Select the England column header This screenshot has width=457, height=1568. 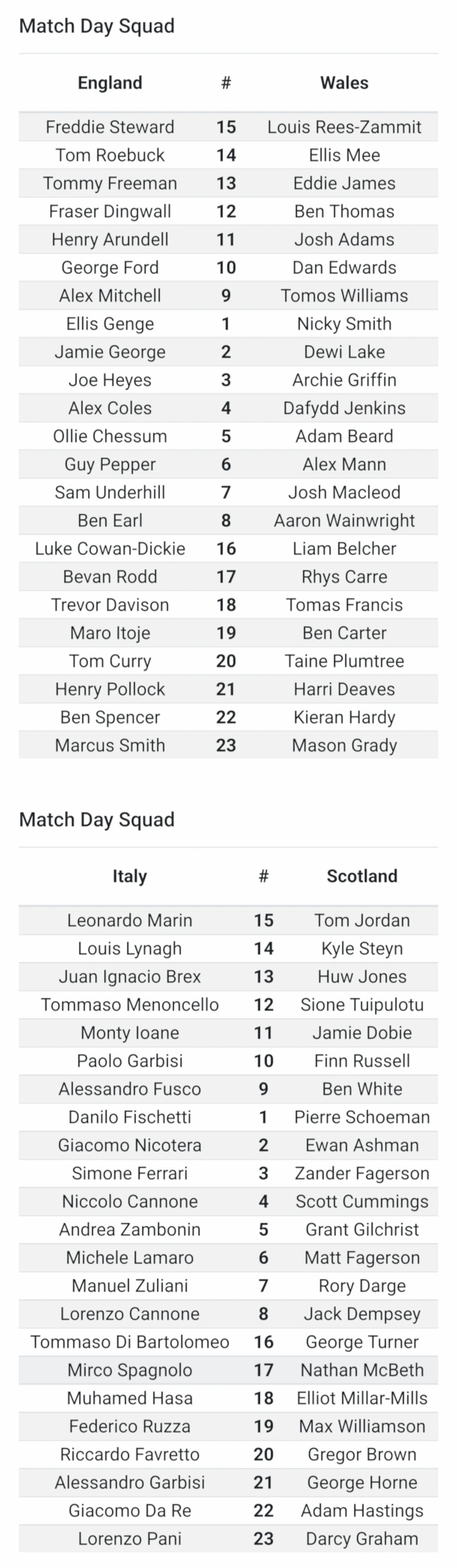click(x=110, y=83)
